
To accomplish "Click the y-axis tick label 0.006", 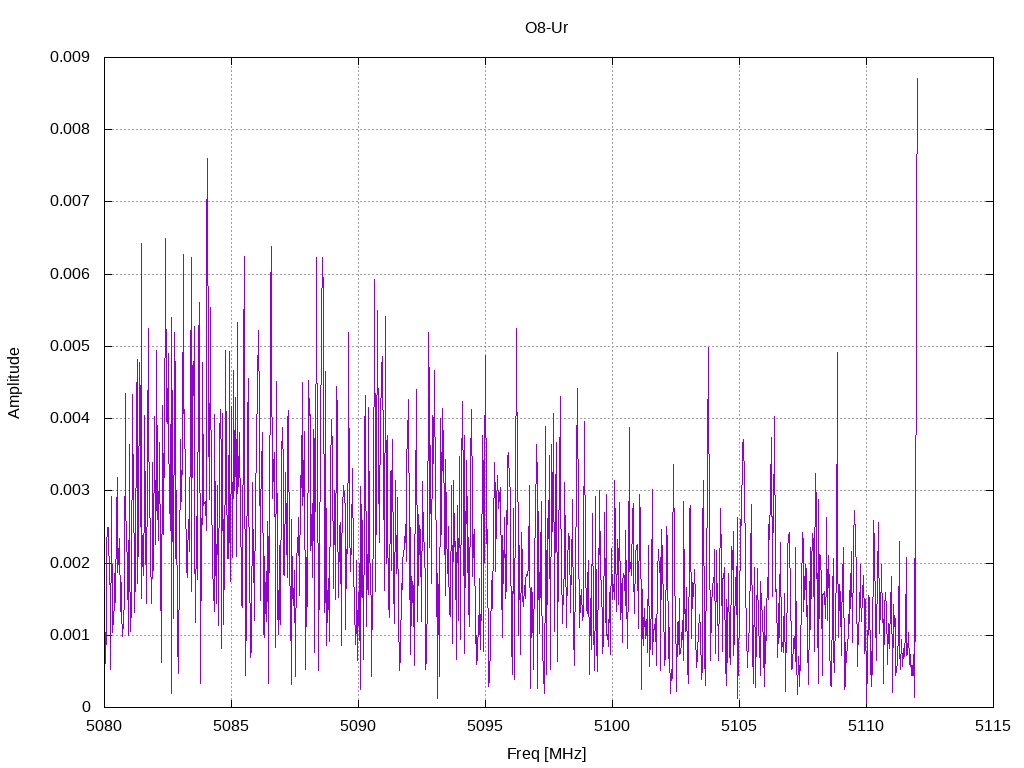I will coord(70,274).
